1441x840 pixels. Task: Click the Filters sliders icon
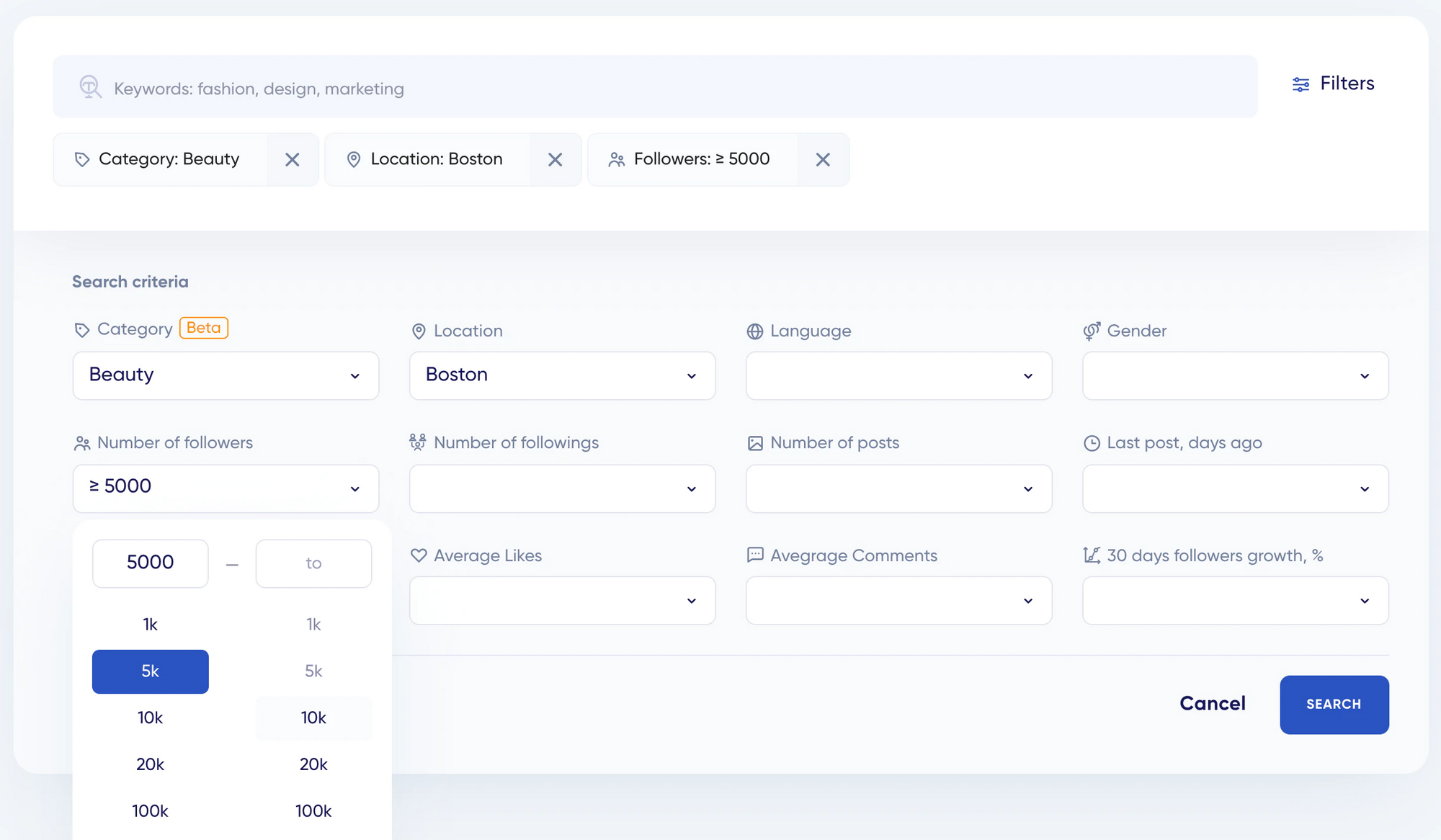(x=1301, y=84)
